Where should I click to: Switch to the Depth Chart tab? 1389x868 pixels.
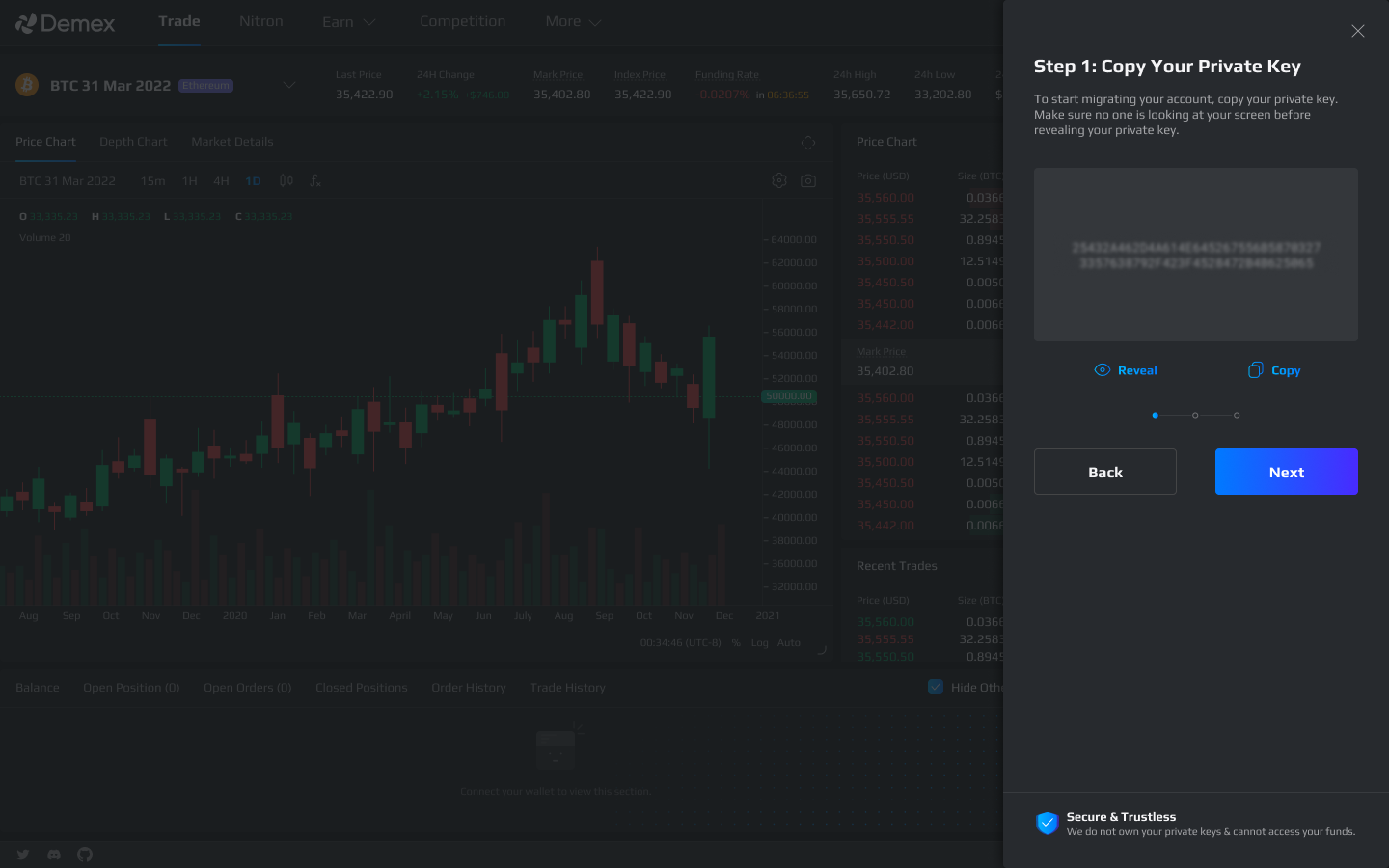pos(133,142)
